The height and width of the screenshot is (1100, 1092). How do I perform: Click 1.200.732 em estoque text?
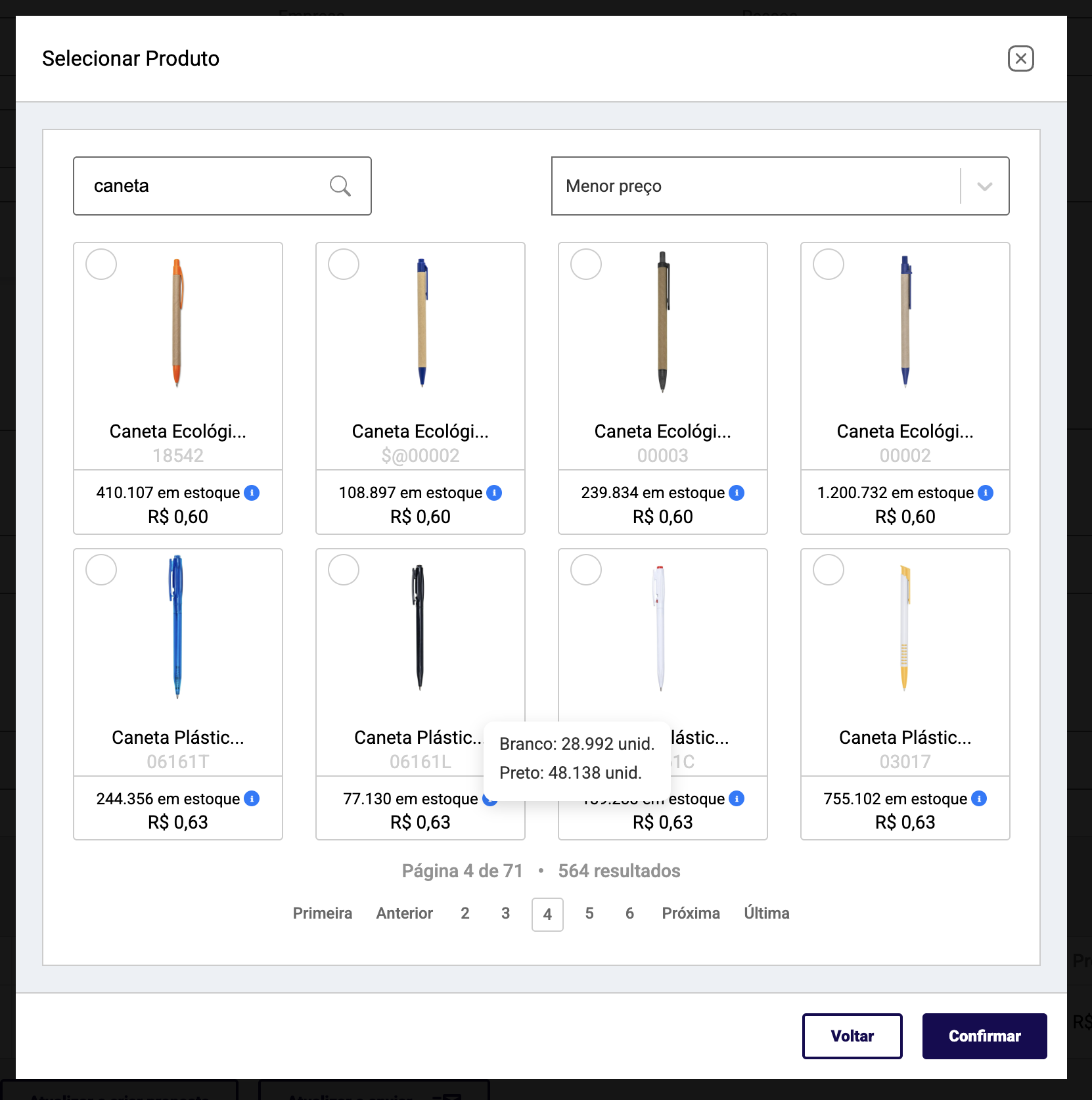[x=896, y=493]
